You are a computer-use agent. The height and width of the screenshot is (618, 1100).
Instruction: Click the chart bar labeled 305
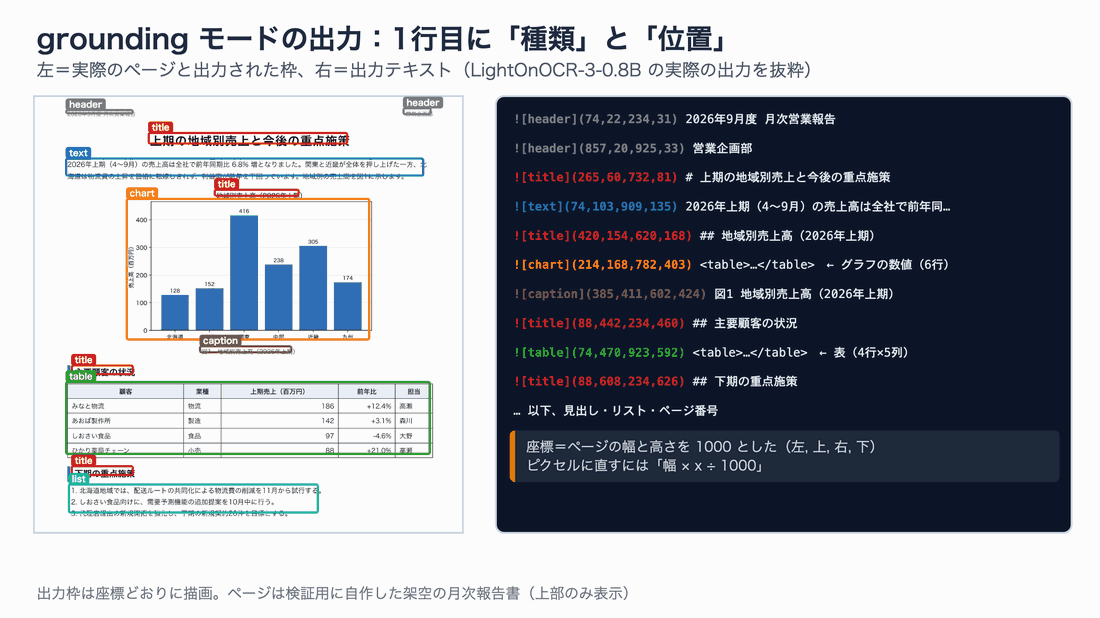tap(313, 288)
